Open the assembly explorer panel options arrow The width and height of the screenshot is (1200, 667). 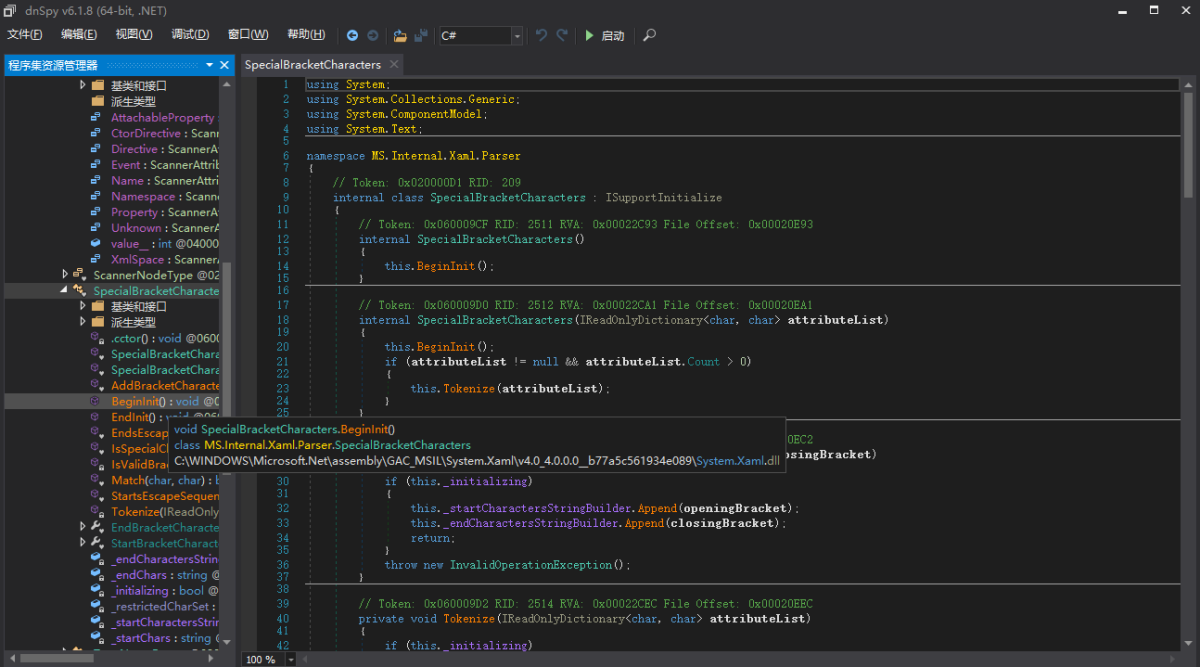point(210,65)
